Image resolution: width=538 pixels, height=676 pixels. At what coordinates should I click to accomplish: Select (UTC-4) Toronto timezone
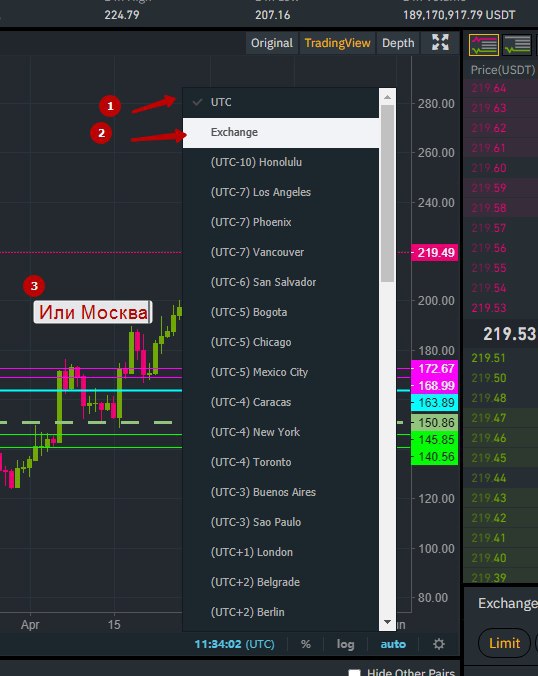tap(281, 462)
